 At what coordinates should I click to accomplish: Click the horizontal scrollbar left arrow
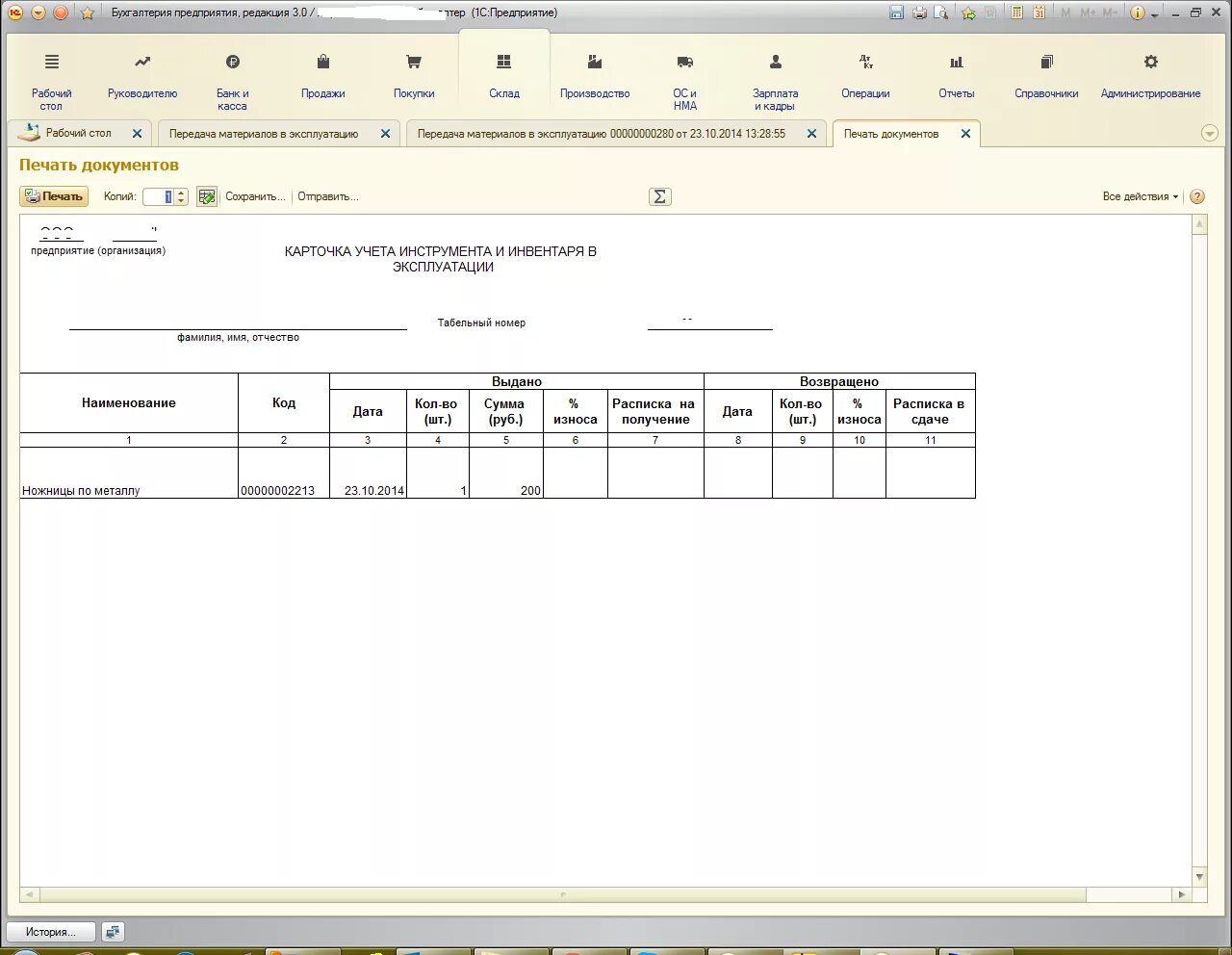[29, 894]
